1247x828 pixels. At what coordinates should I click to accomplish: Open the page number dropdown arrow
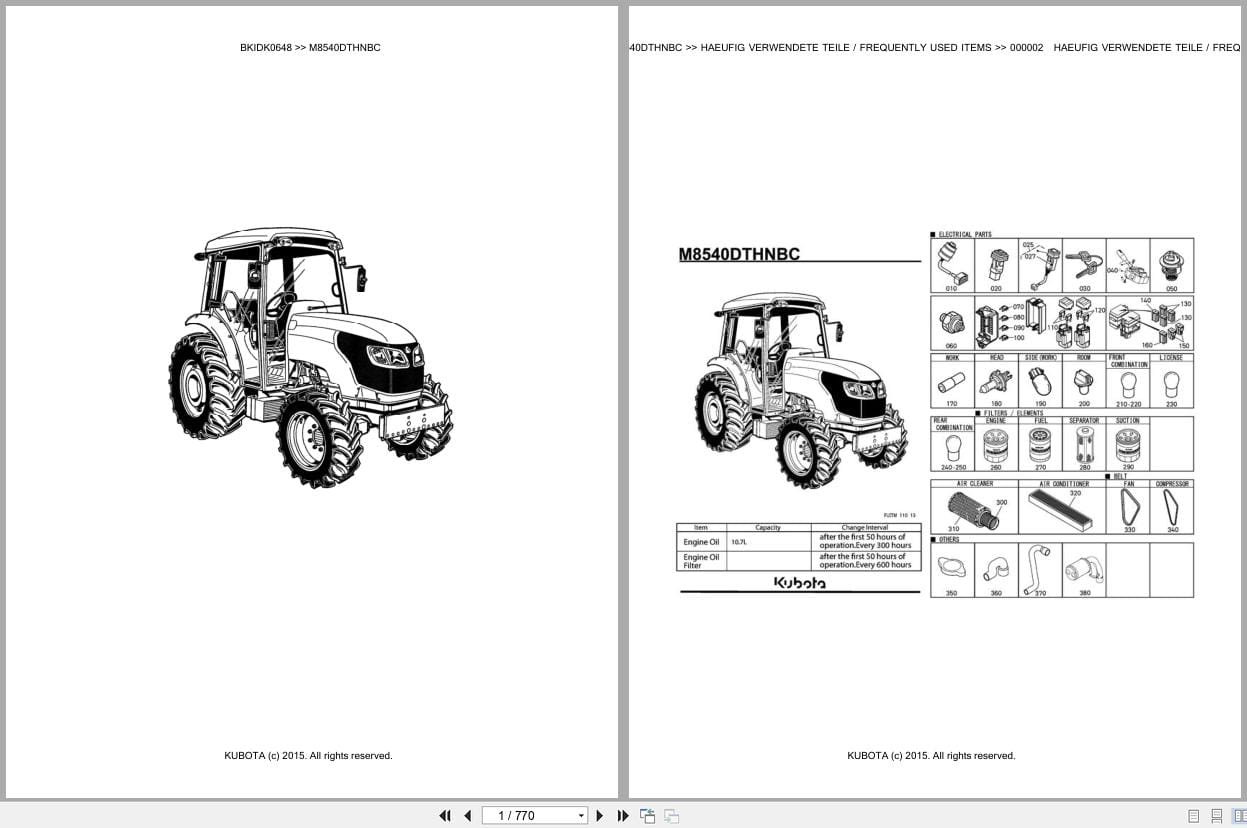(581, 816)
